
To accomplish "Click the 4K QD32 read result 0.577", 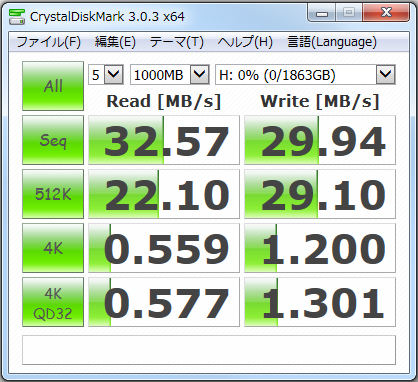I will click(x=164, y=302).
